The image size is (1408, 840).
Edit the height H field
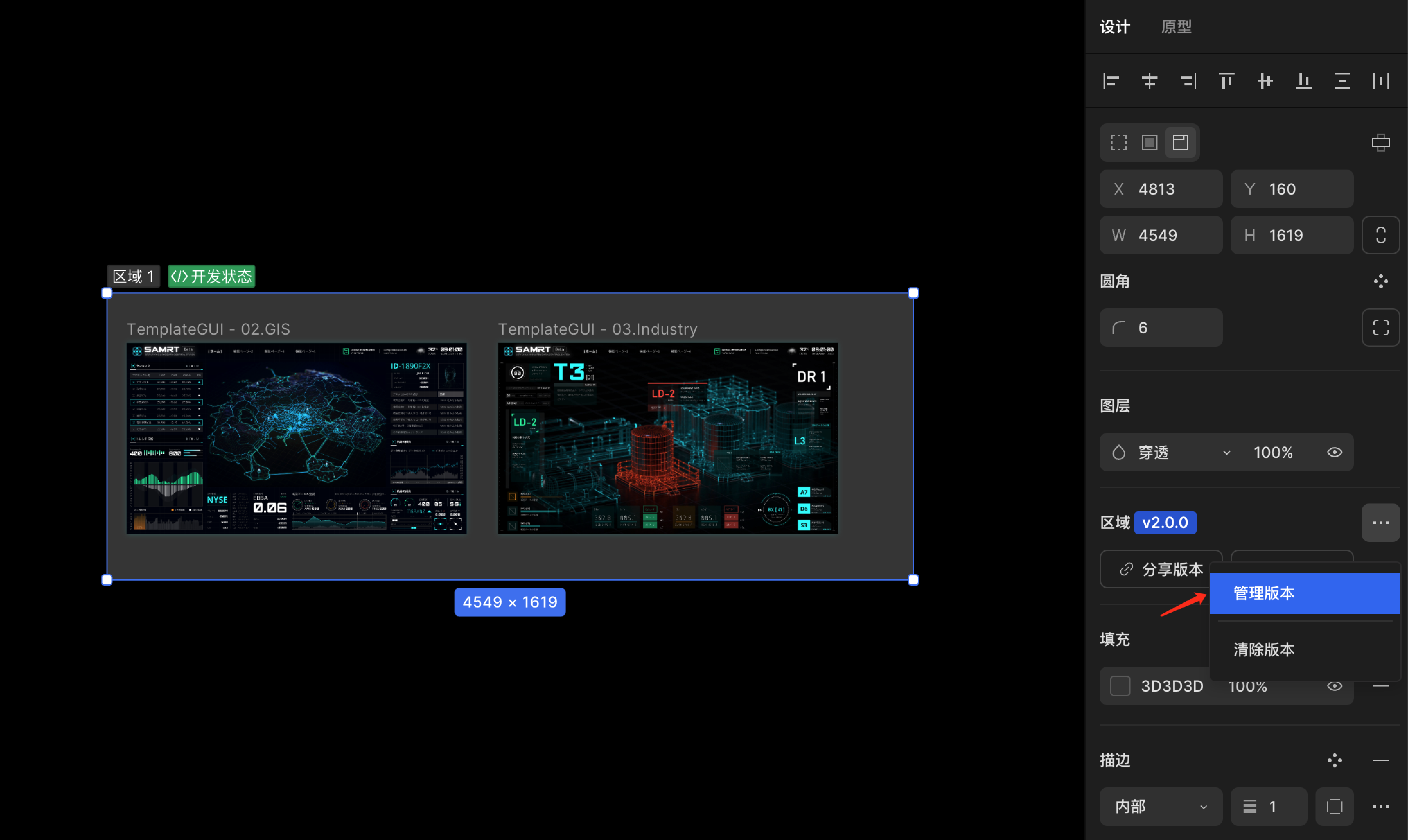(1292, 235)
